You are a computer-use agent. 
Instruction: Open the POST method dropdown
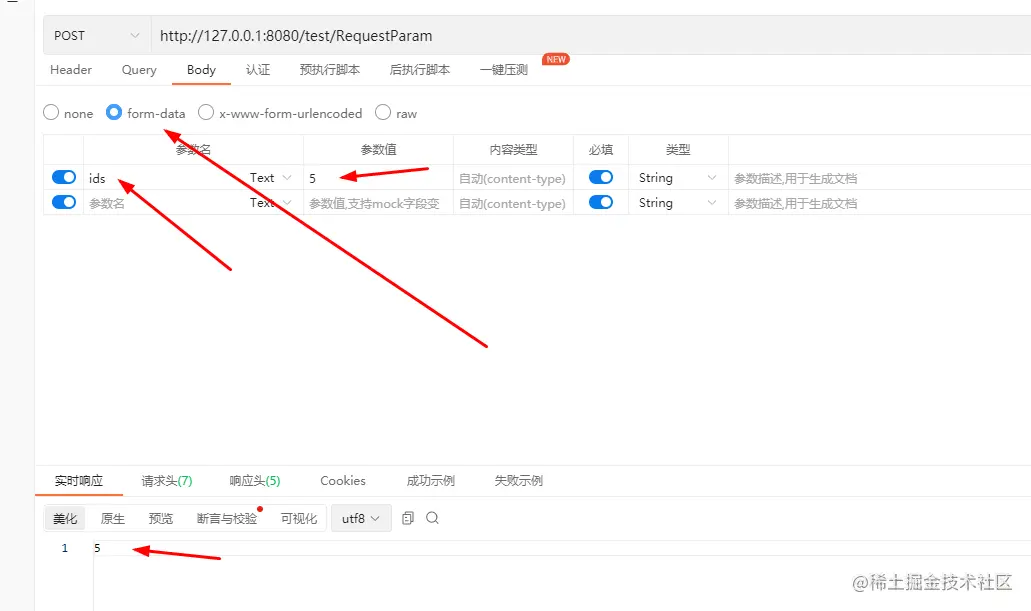click(x=97, y=36)
